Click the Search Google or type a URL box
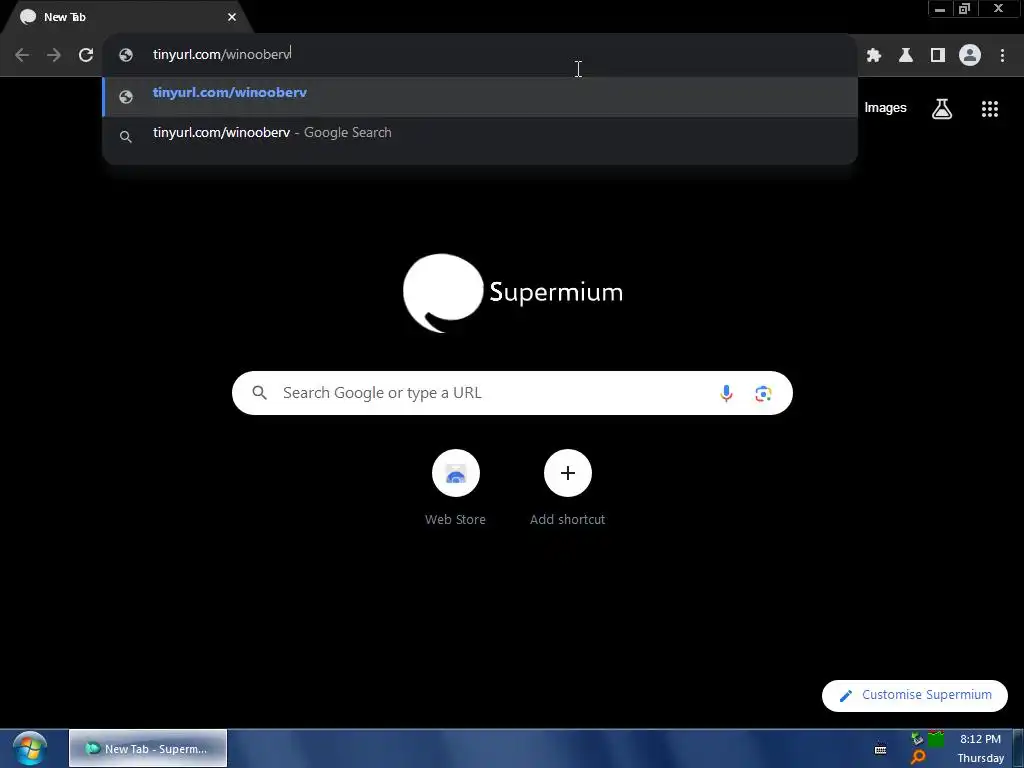This screenshot has width=1024, height=768. (x=512, y=393)
